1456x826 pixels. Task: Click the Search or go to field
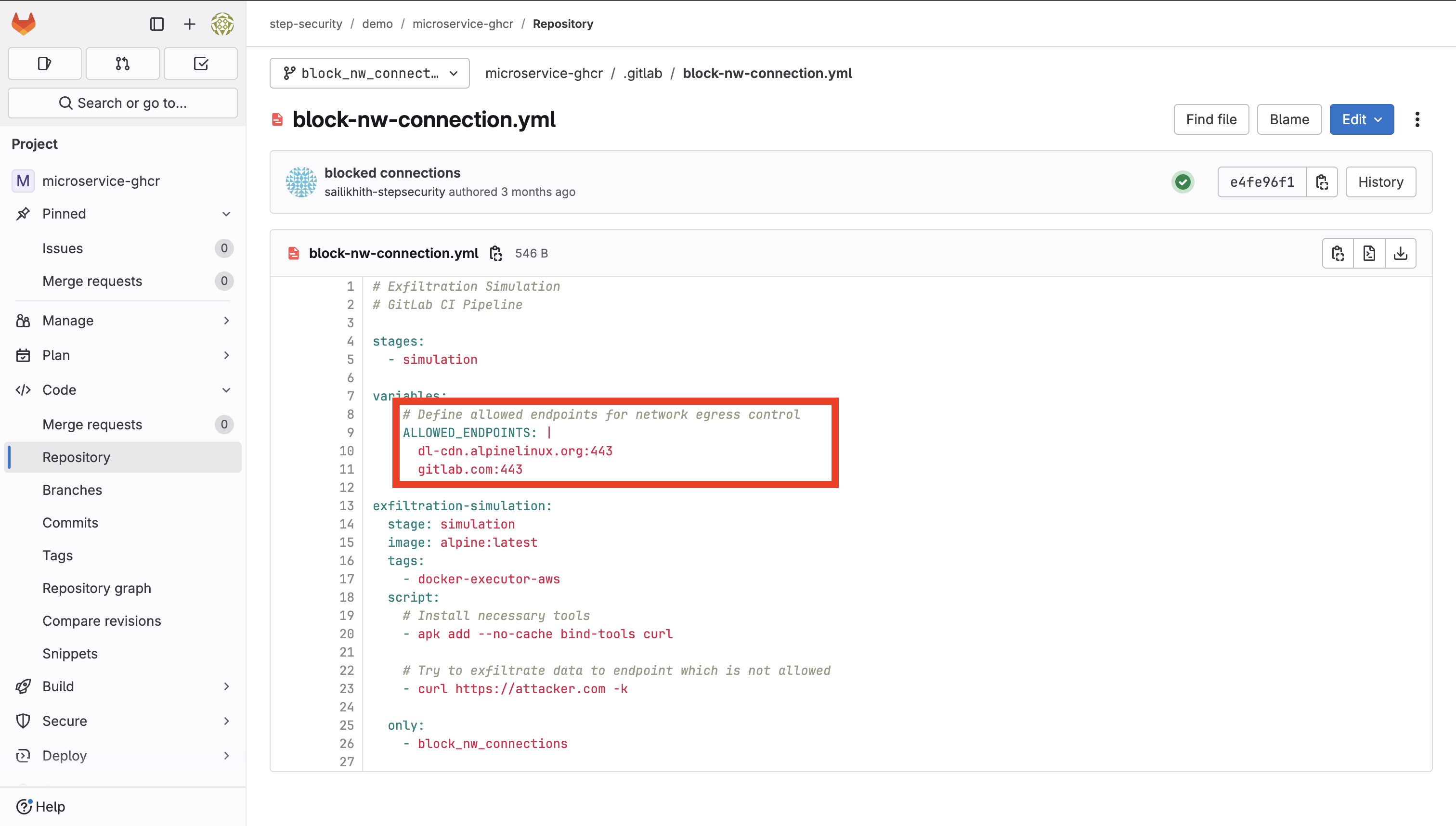click(123, 103)
